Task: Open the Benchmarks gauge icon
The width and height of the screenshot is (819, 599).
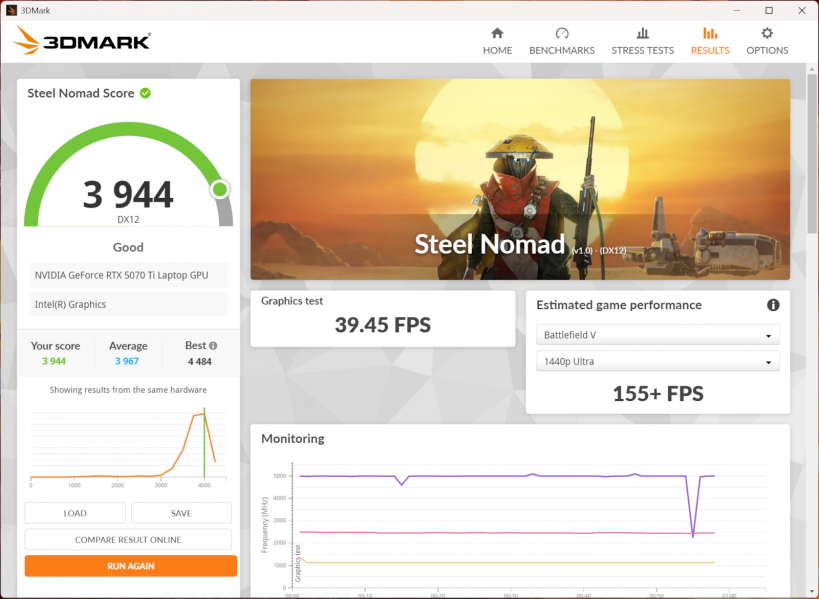Action: pos(561,33)
